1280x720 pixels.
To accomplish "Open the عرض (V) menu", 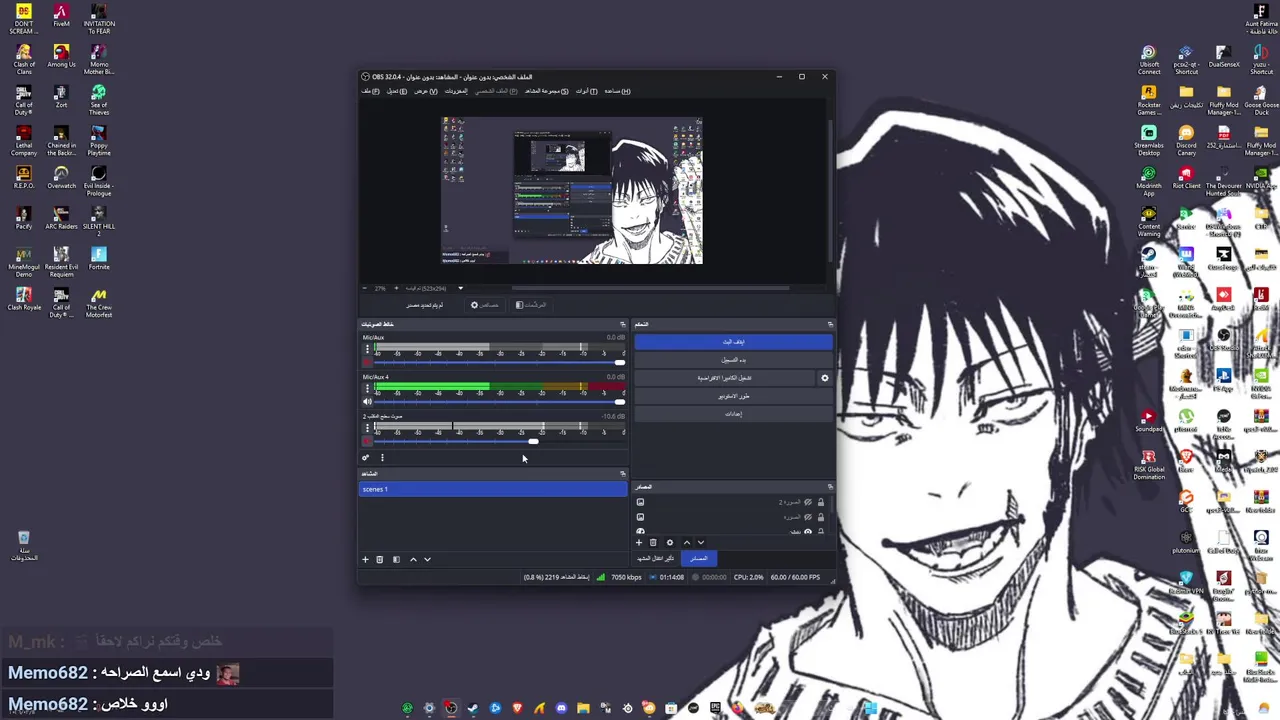I will coord(426,91).
